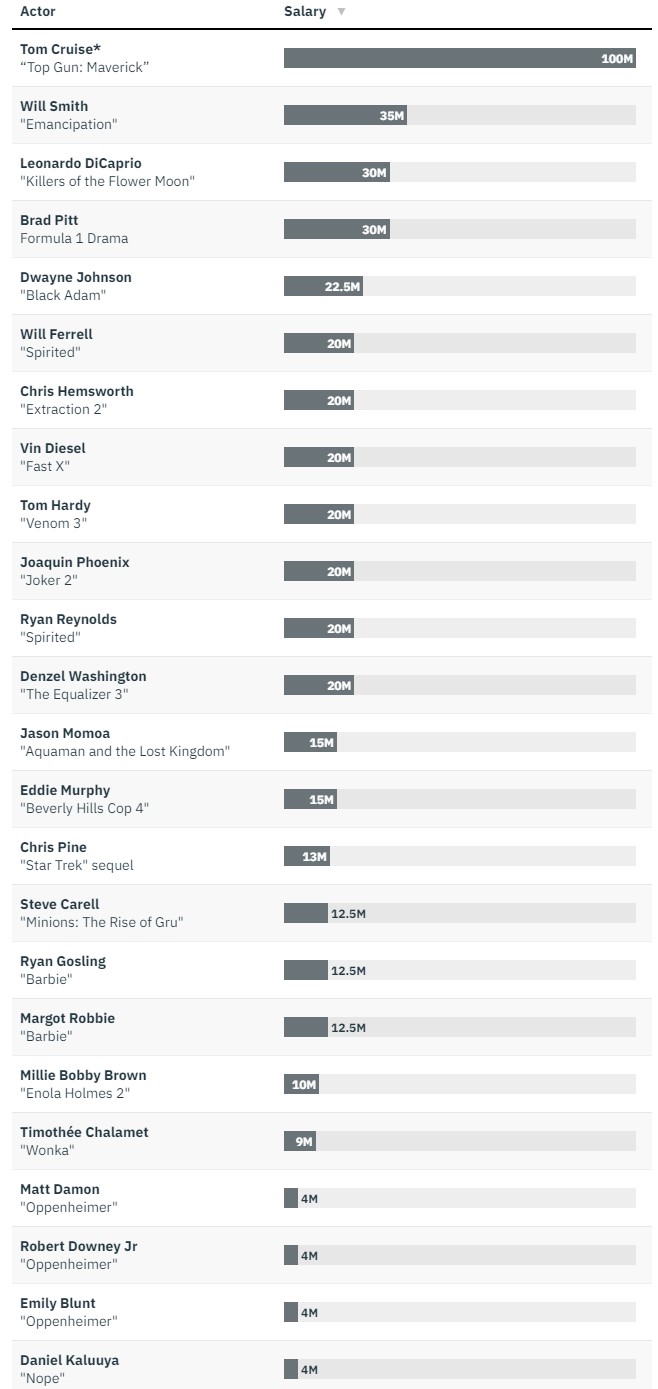Select Joaquin Phoenix's 20M salary bar

click(318, 571)
